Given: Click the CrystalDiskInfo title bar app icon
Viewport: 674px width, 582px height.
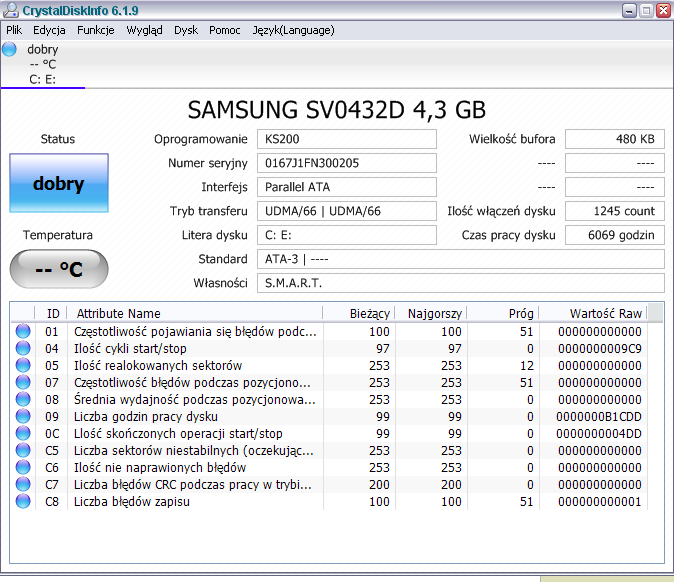Looking at the screenshot, I should pyautogui.click(x=11, y=10).
